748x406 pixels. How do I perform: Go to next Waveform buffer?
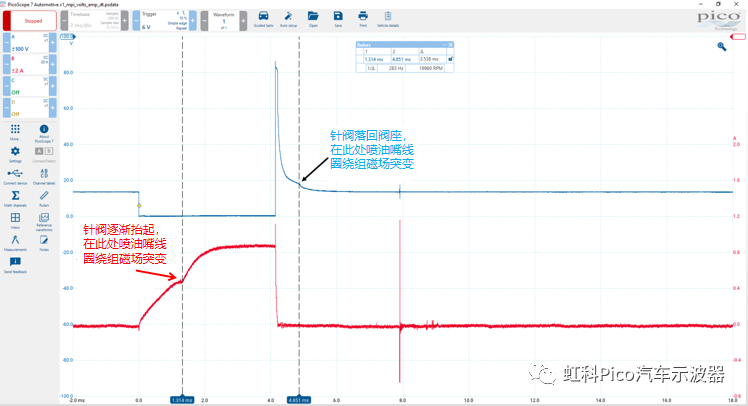tap(243, 21)
